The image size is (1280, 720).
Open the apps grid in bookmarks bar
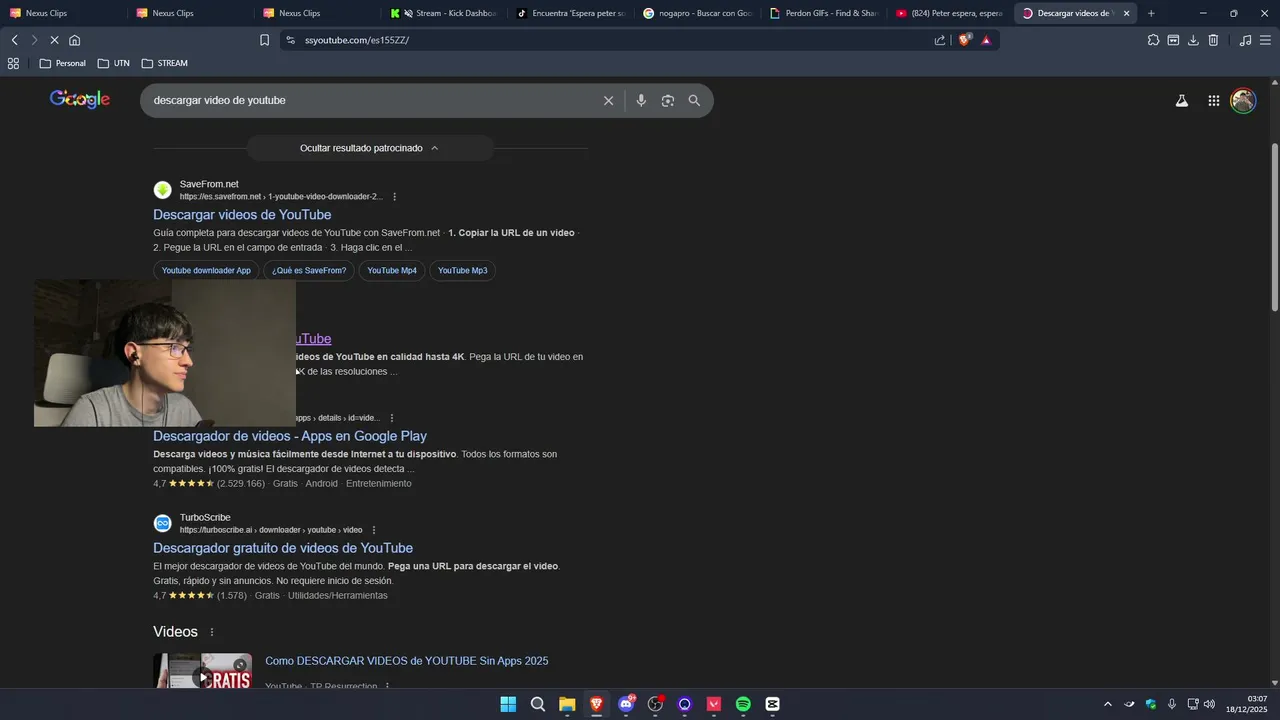coord(13,63)
